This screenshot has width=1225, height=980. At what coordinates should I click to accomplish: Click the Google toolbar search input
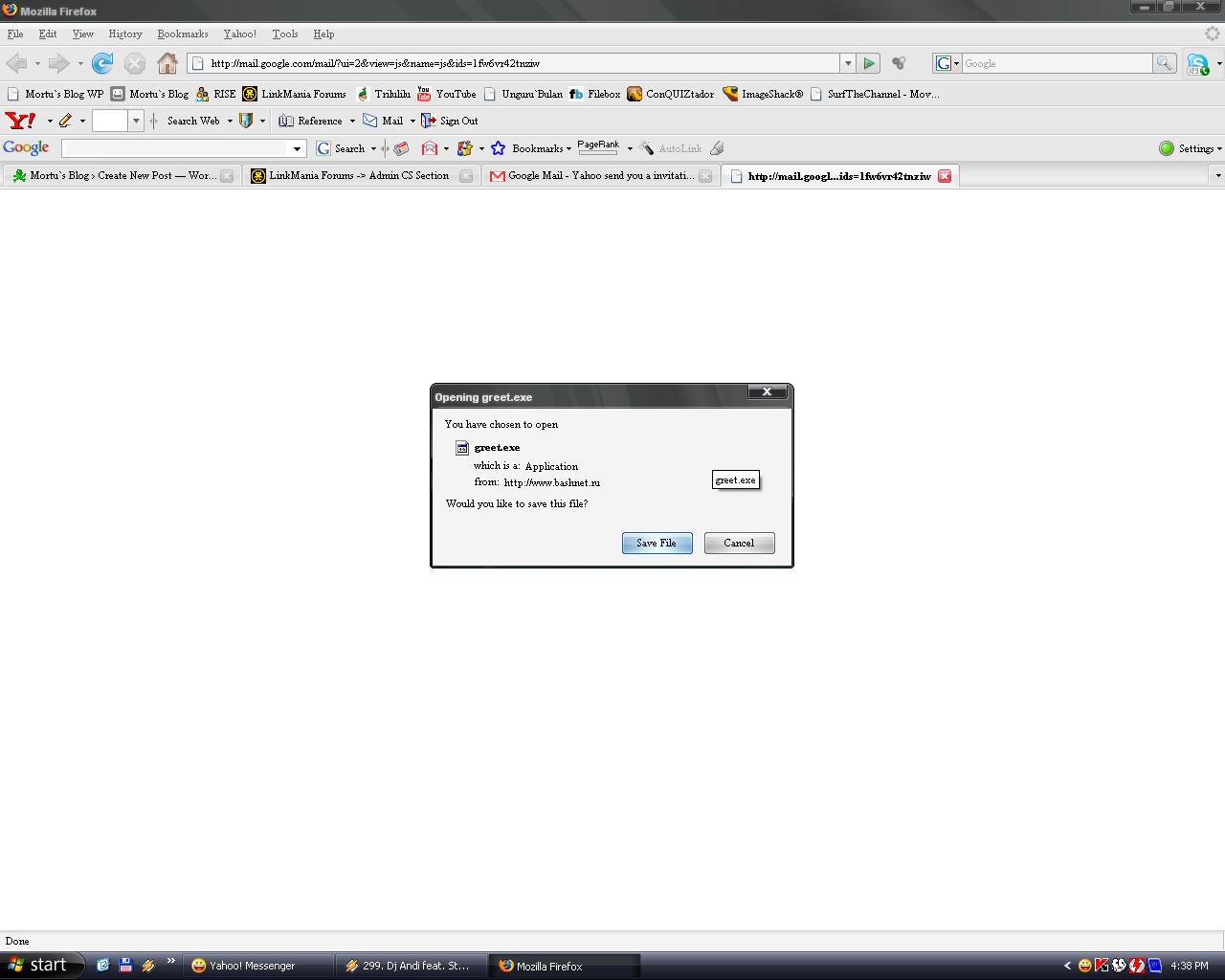coord(176,148)
